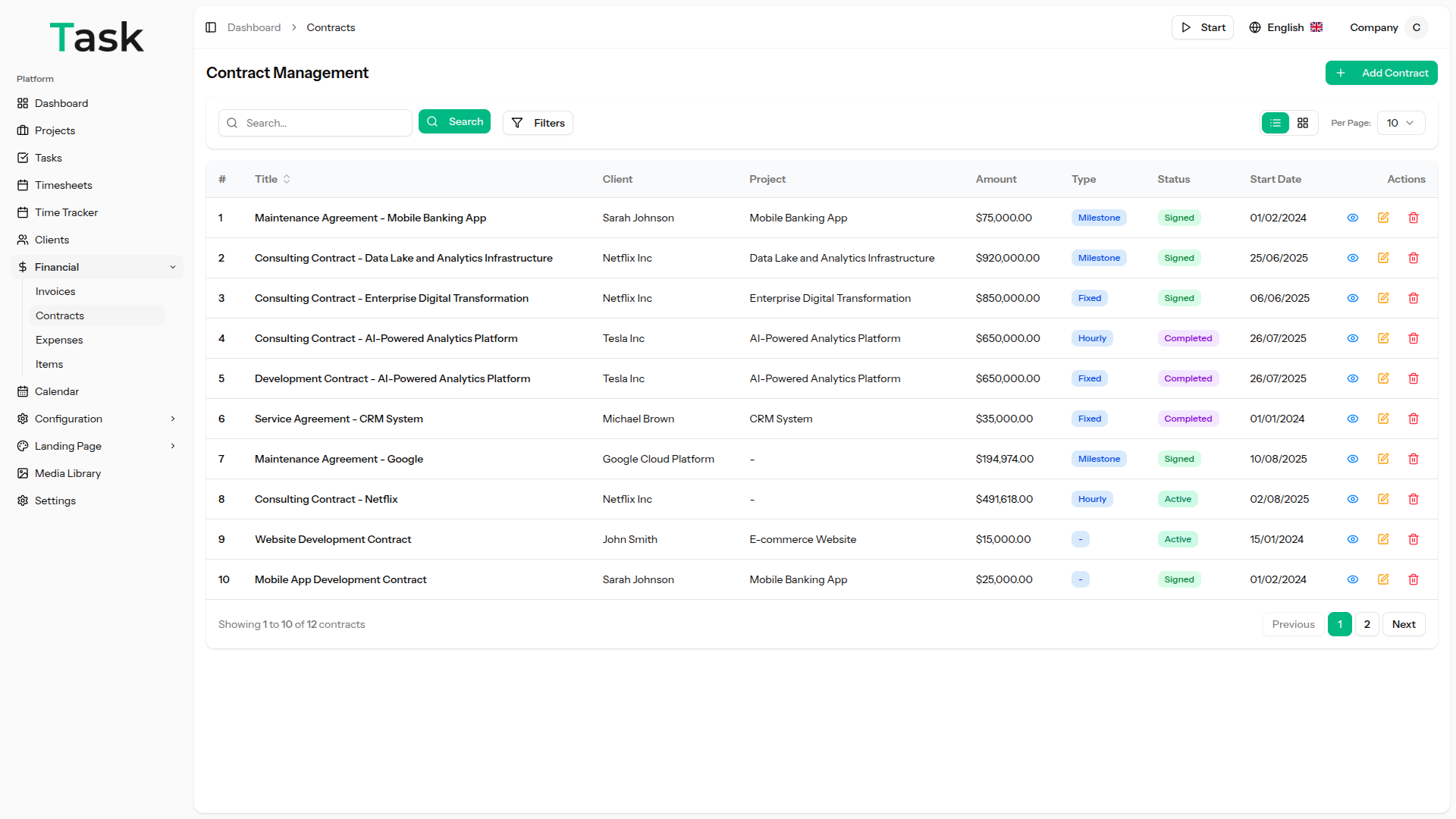Open the Filters button

[538, 123]
